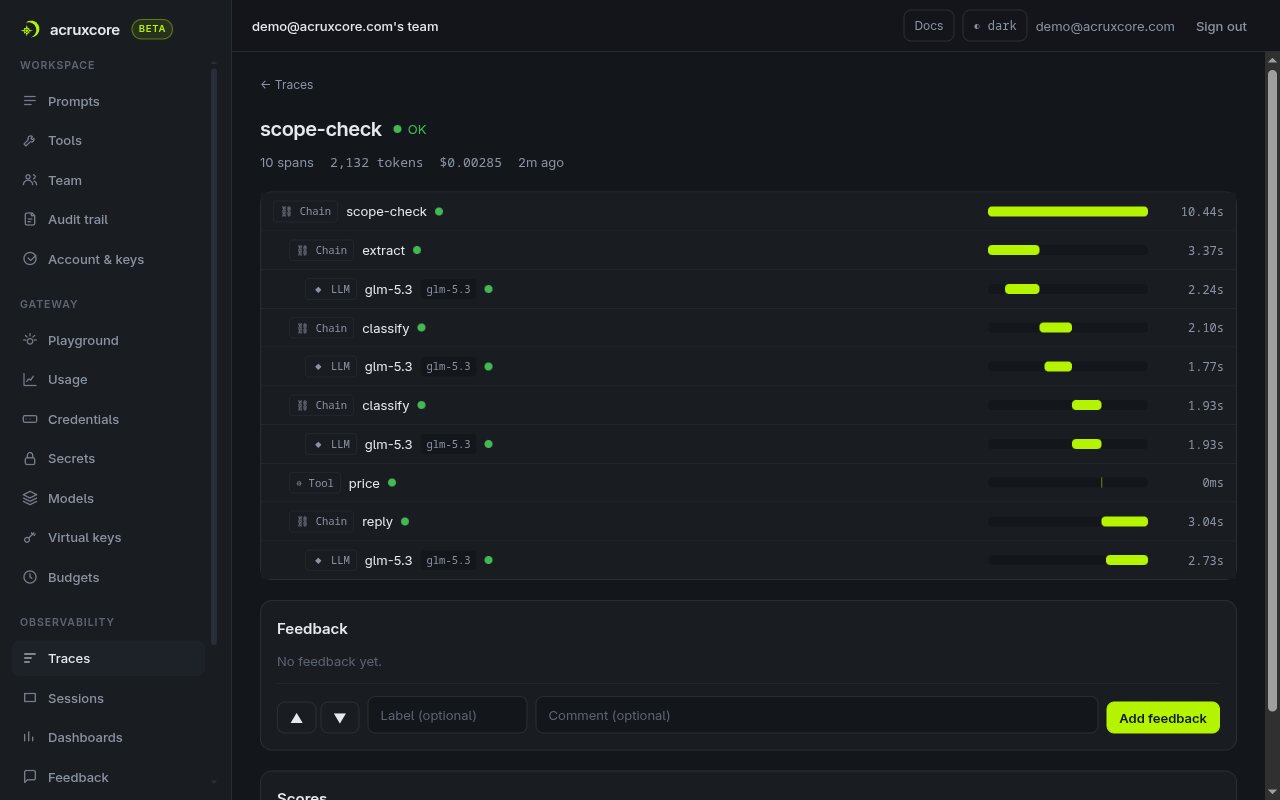Click the BETA badge
This screenshot has height=800, width=1280.
(x=152, y=29)
